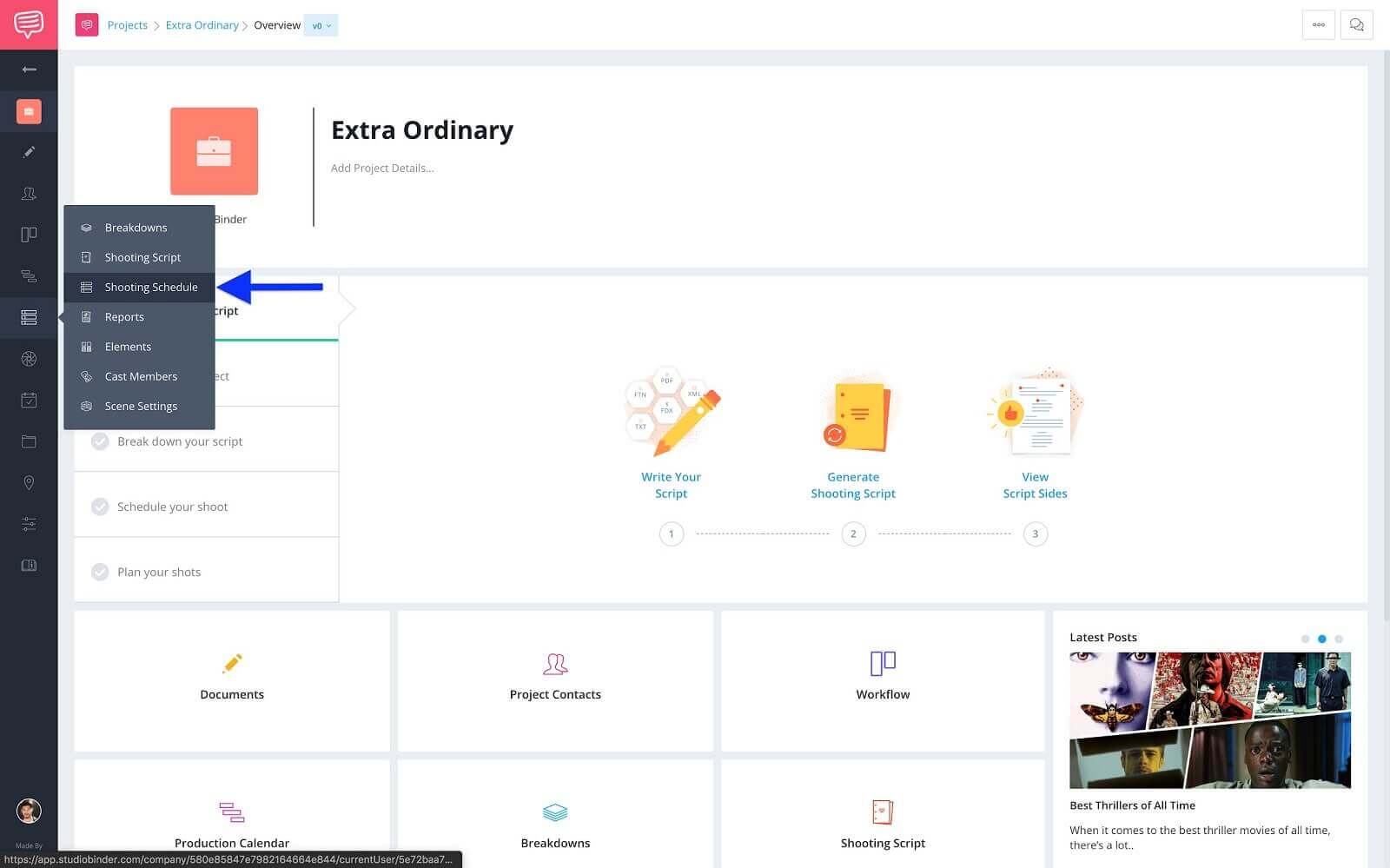1390x868 pixels.
Task: Open the files folder icon in the sidebar
Action: 29,441
